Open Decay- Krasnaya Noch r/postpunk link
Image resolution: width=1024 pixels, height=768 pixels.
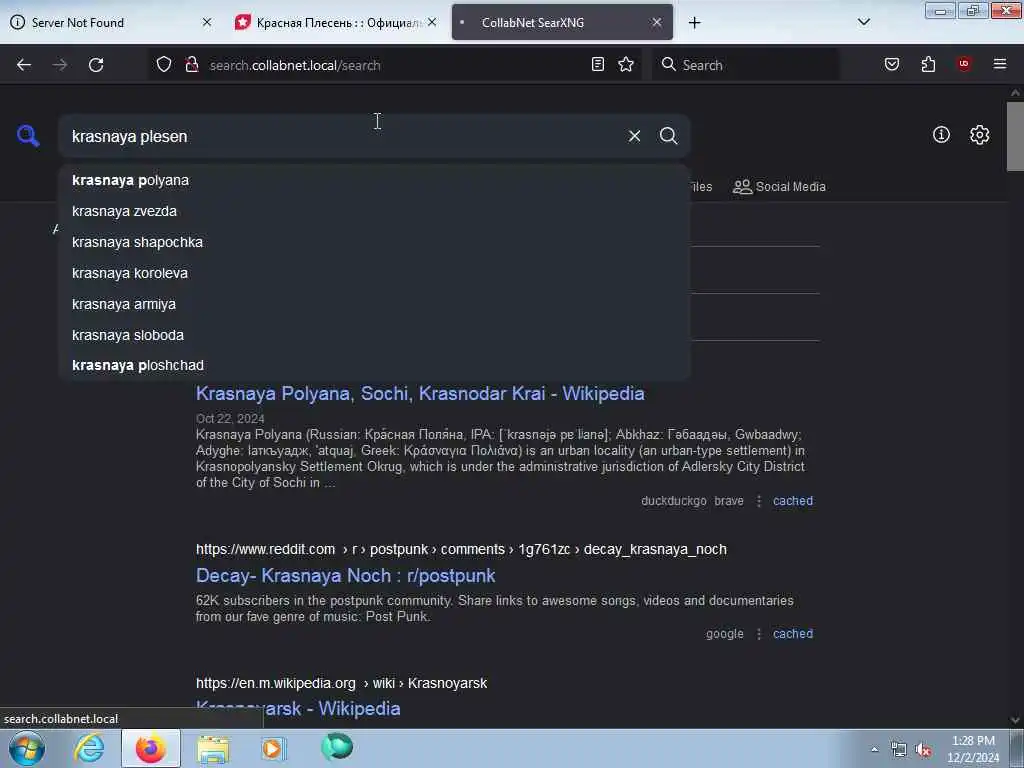[x=345, y=575]
